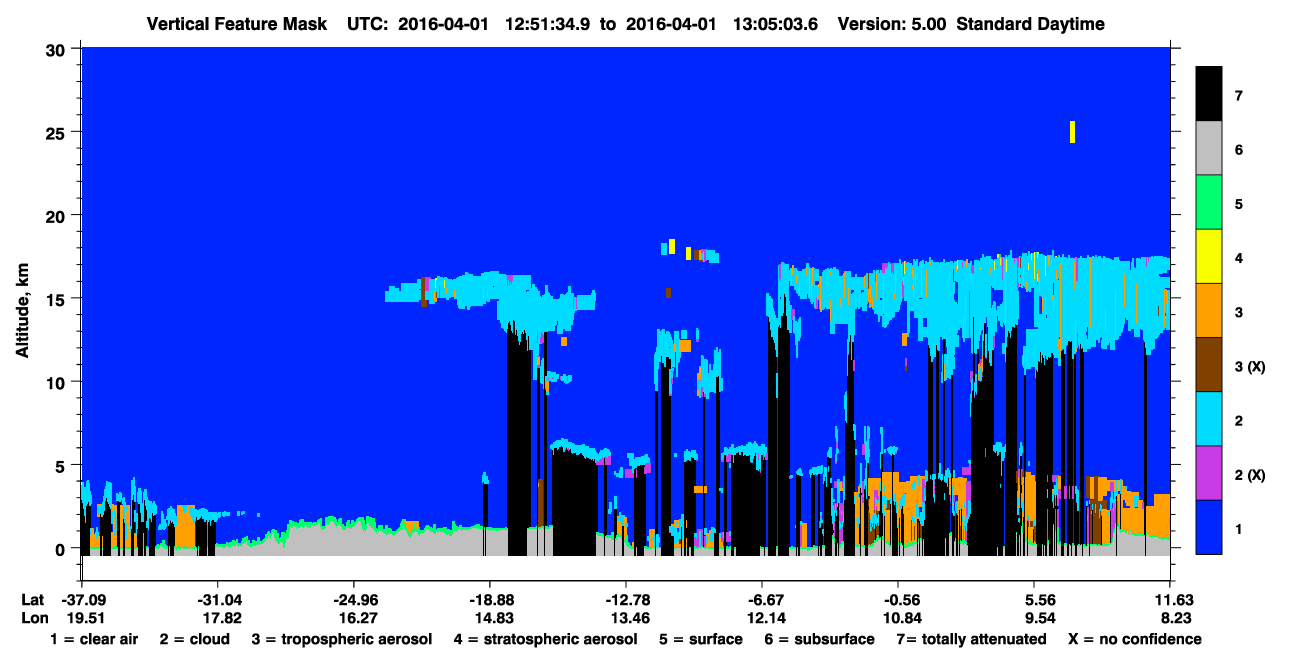This screenshot has width=1300, height=667.
Task: Click the latitude value -31.04
Action: click(x=217, y=599)
